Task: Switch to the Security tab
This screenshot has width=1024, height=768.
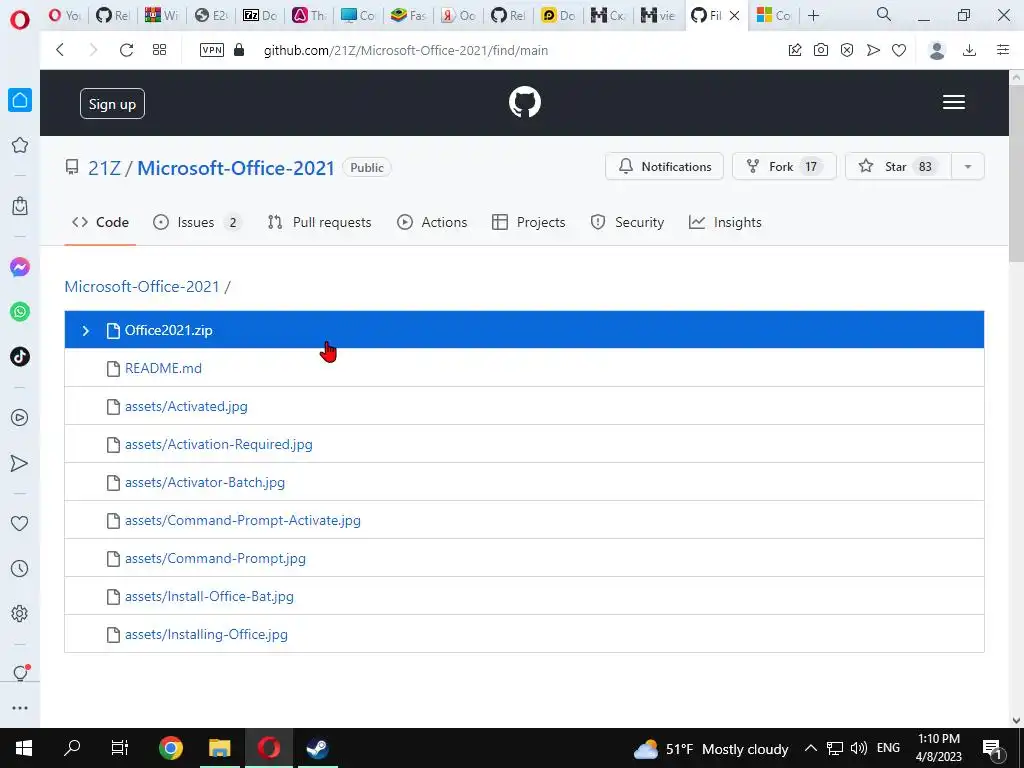Action: pos(627,222)
